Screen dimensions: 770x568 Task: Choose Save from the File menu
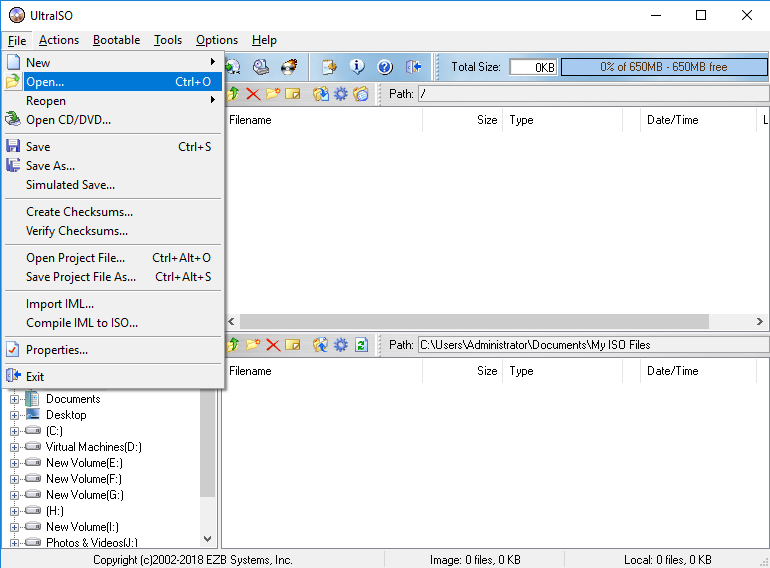113,147
